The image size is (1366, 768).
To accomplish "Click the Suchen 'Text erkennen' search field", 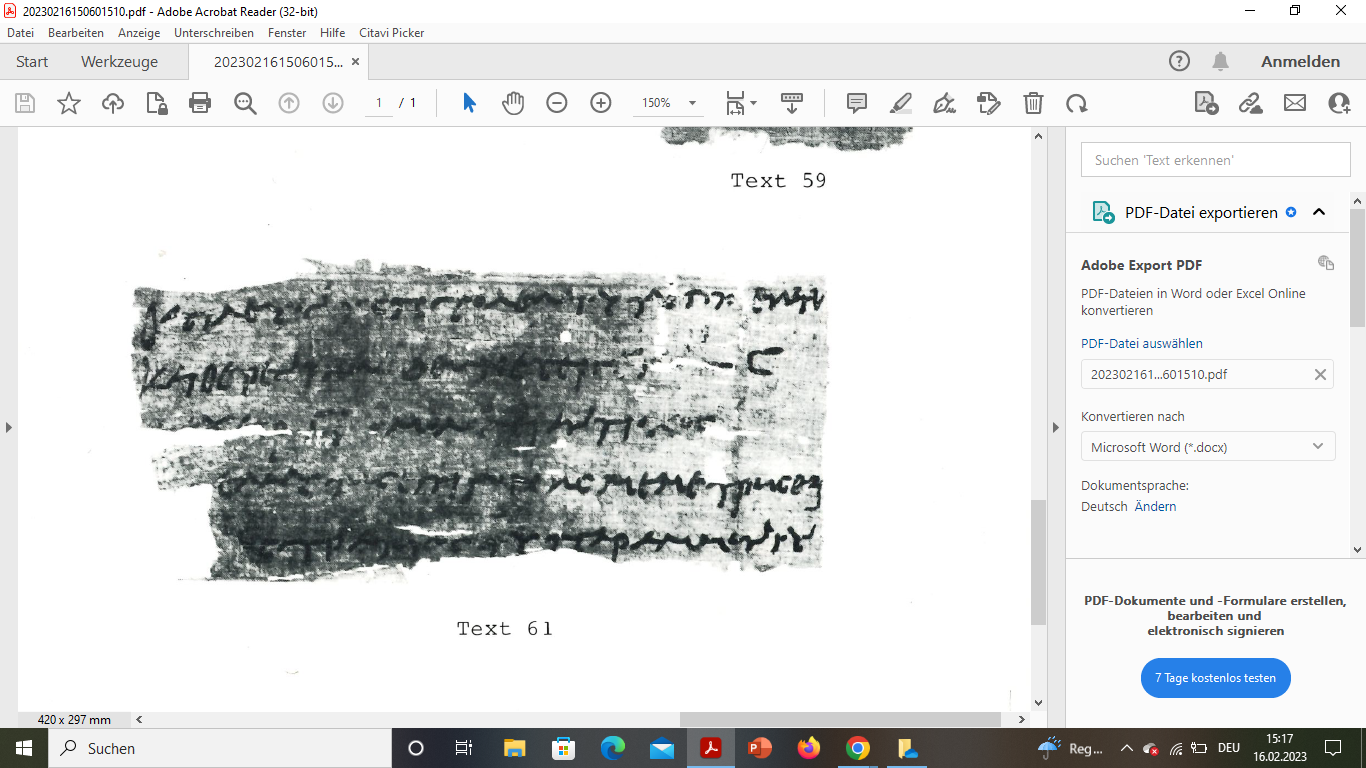I will coord(1215,160).
